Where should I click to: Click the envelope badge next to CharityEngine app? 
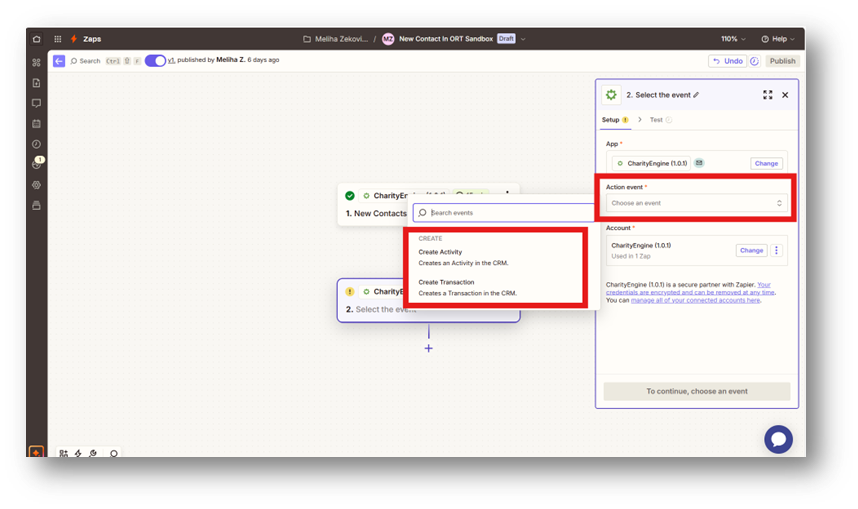699,163
